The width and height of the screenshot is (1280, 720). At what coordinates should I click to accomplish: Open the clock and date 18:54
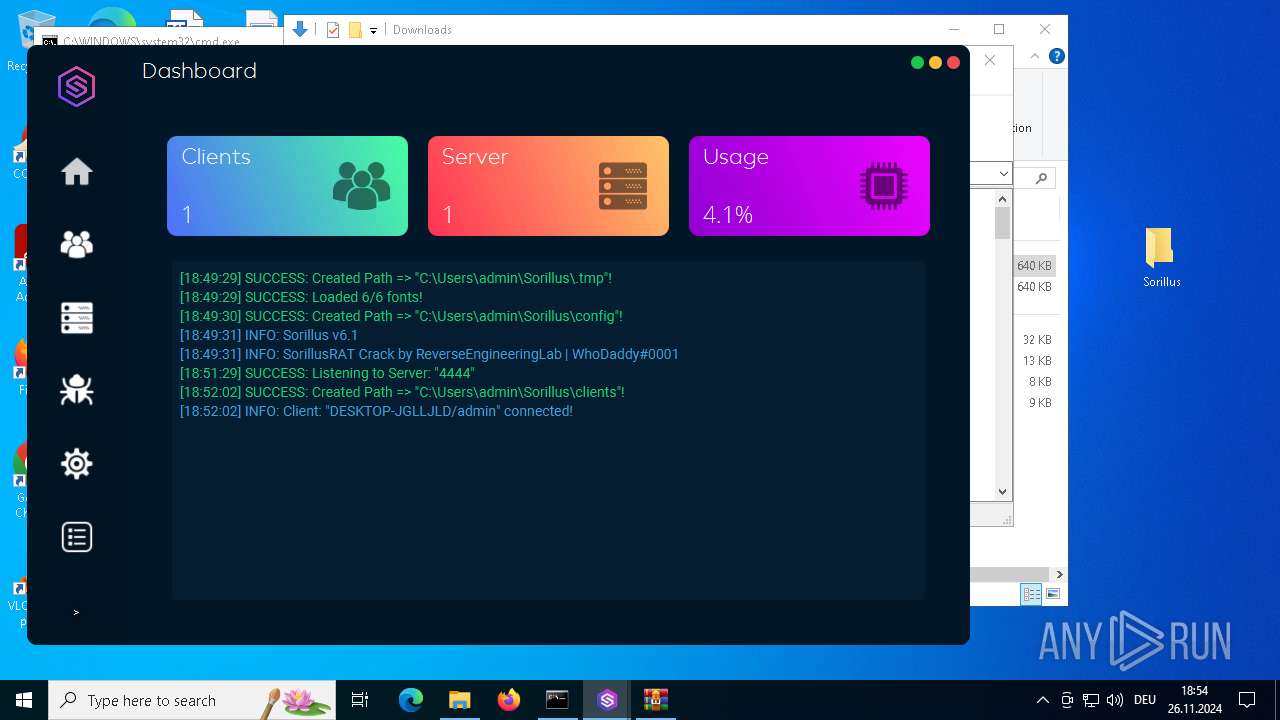coord(1194,700)
